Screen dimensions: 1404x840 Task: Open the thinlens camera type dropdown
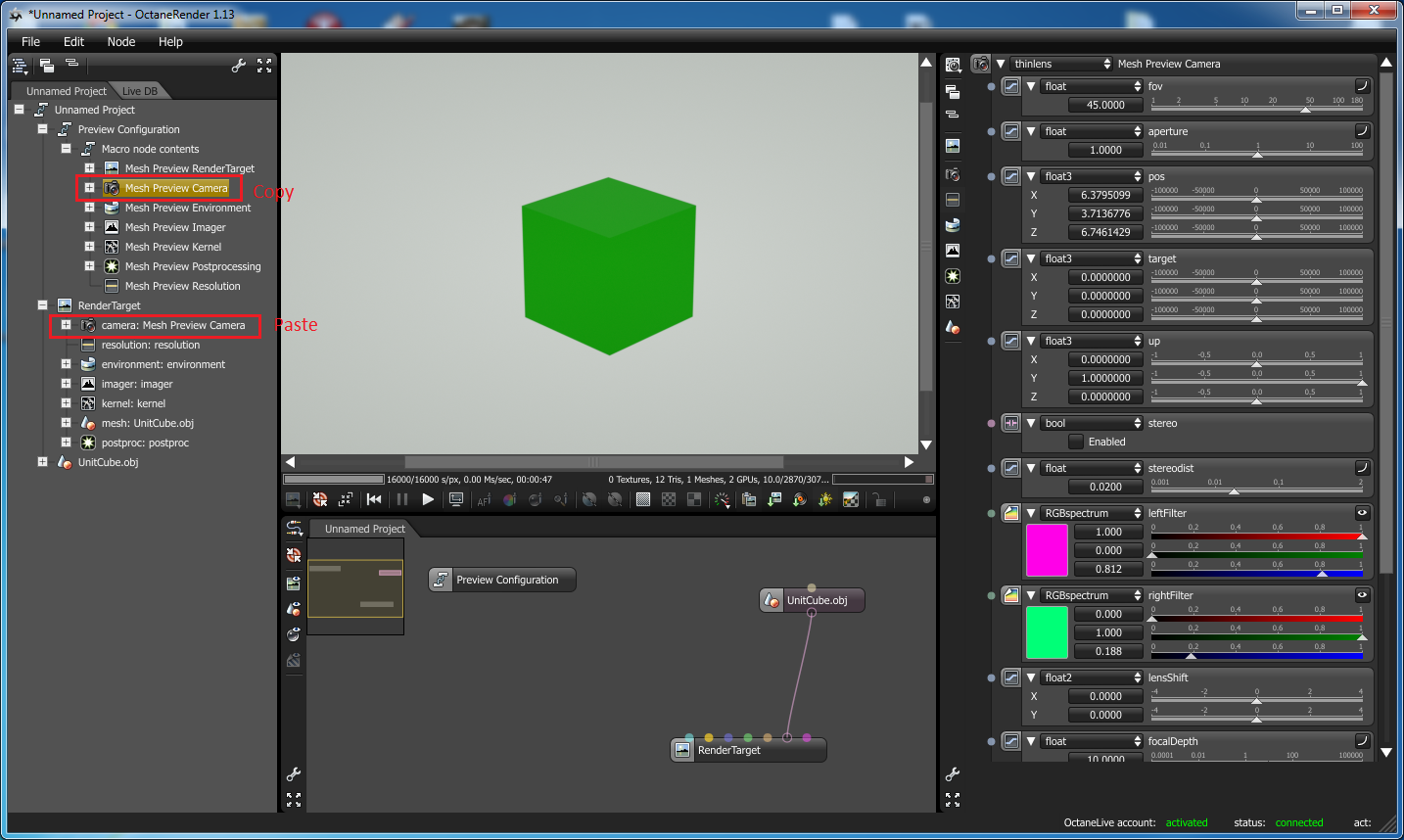1061,64
